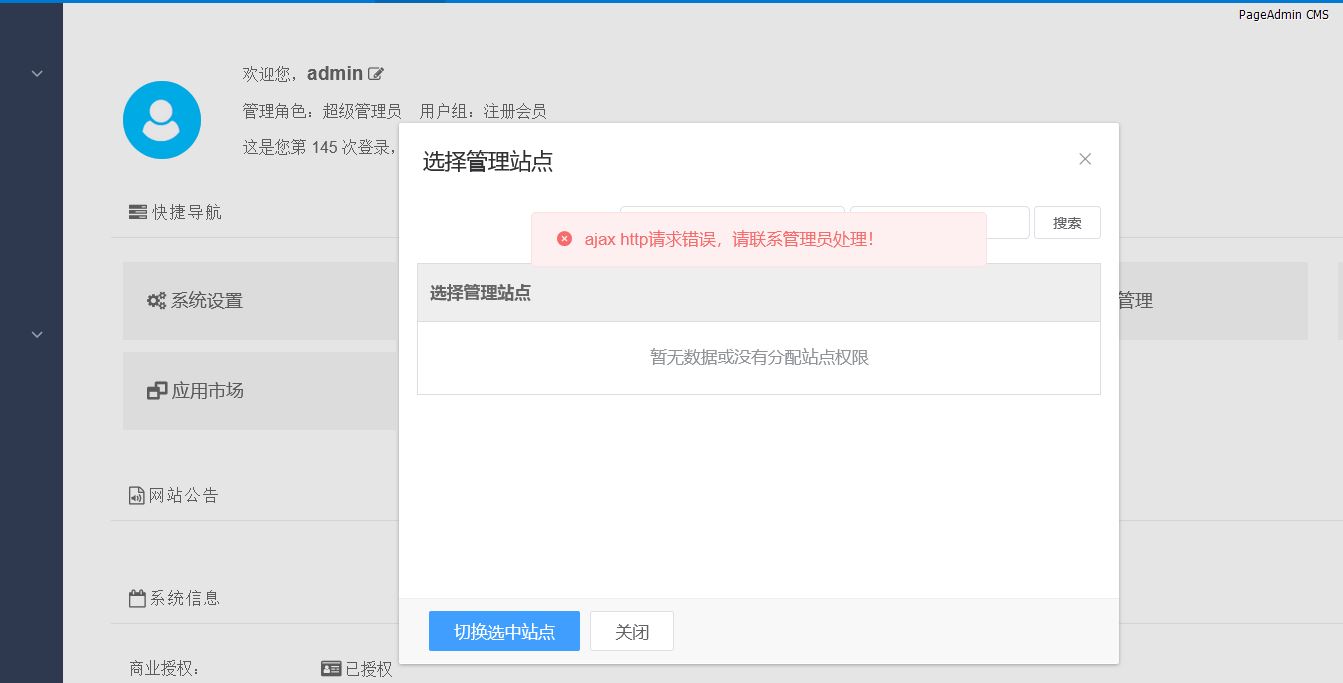1343x683 pixels.
Task: Click the 快捷导航 section header icon
Action: tap(138, 212)
